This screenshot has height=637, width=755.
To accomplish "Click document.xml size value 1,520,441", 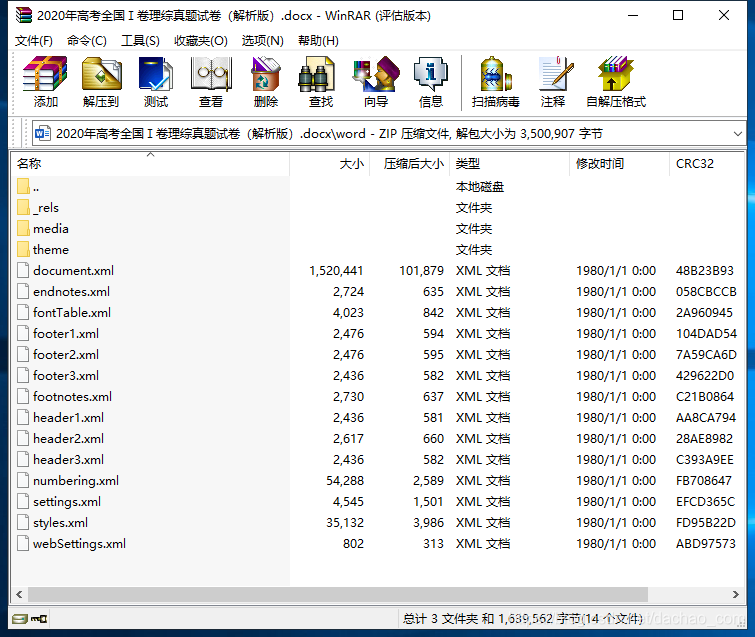I will tap(336, 271).
